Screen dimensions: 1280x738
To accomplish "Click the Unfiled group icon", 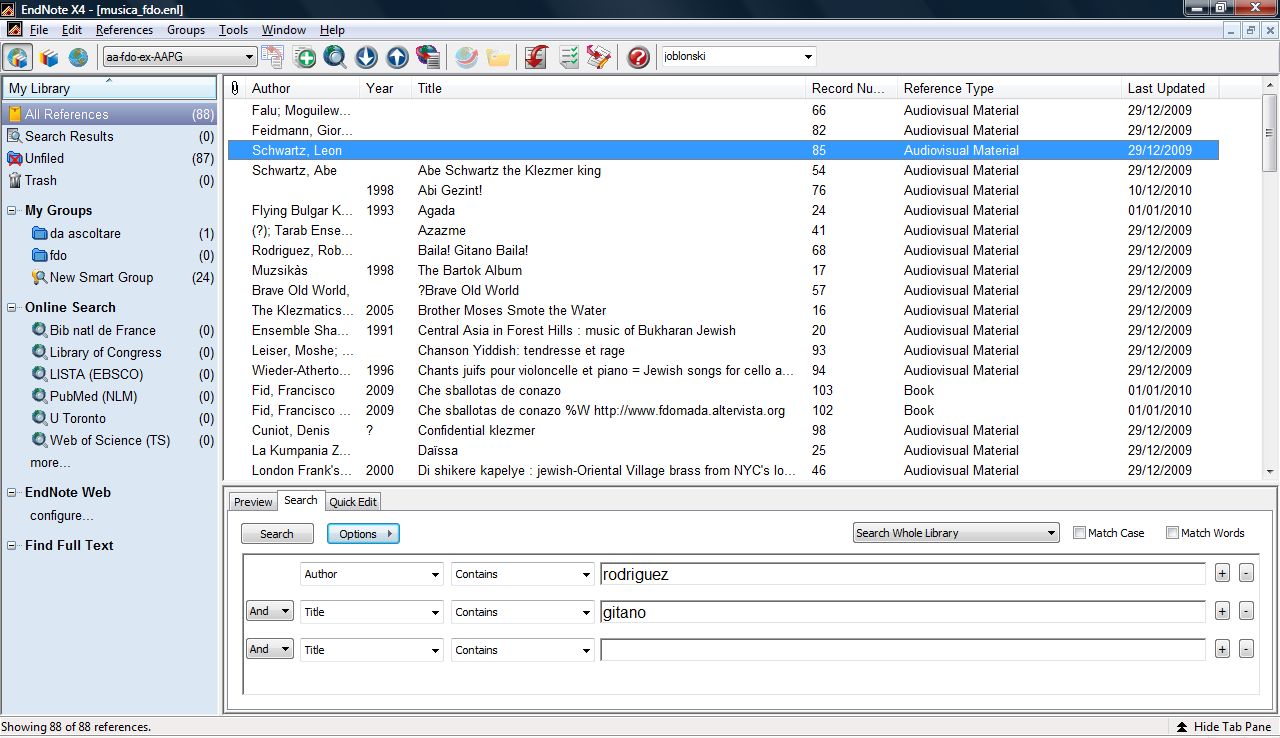I will pyautogui.click(x=14, y=158).
